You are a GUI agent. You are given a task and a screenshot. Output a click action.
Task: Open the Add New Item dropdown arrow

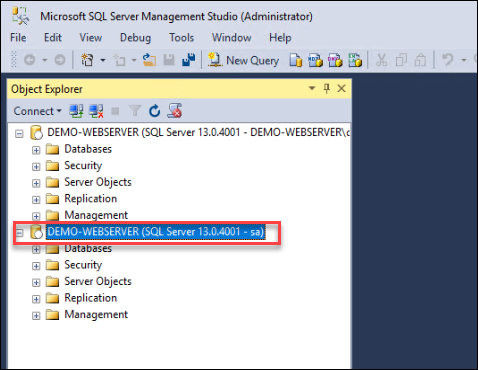point(134,60)
